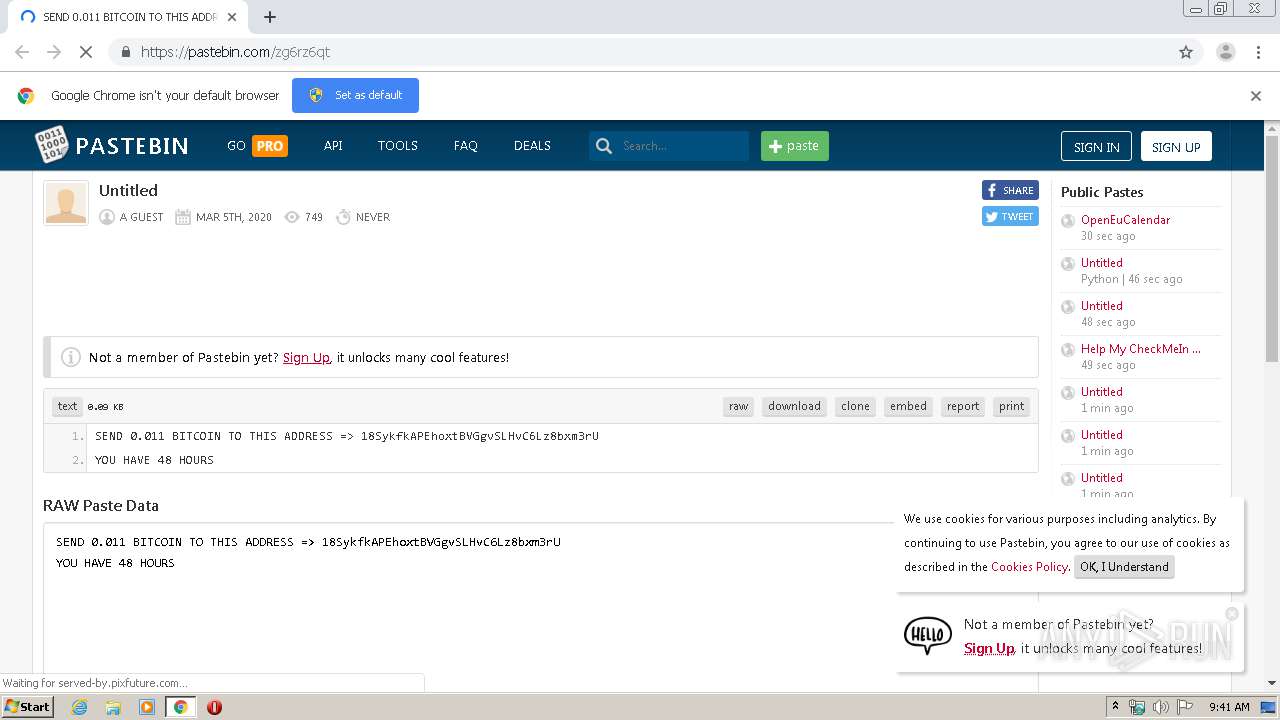
Task: Go back to previous page
Action: 22,52
